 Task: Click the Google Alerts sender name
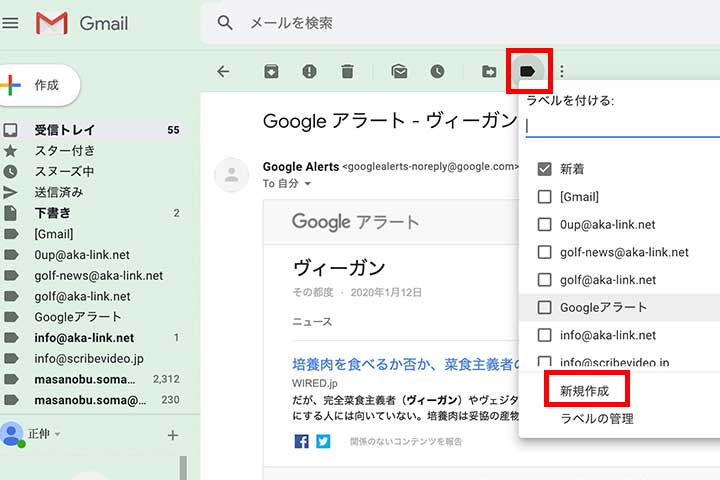[301, 166]
